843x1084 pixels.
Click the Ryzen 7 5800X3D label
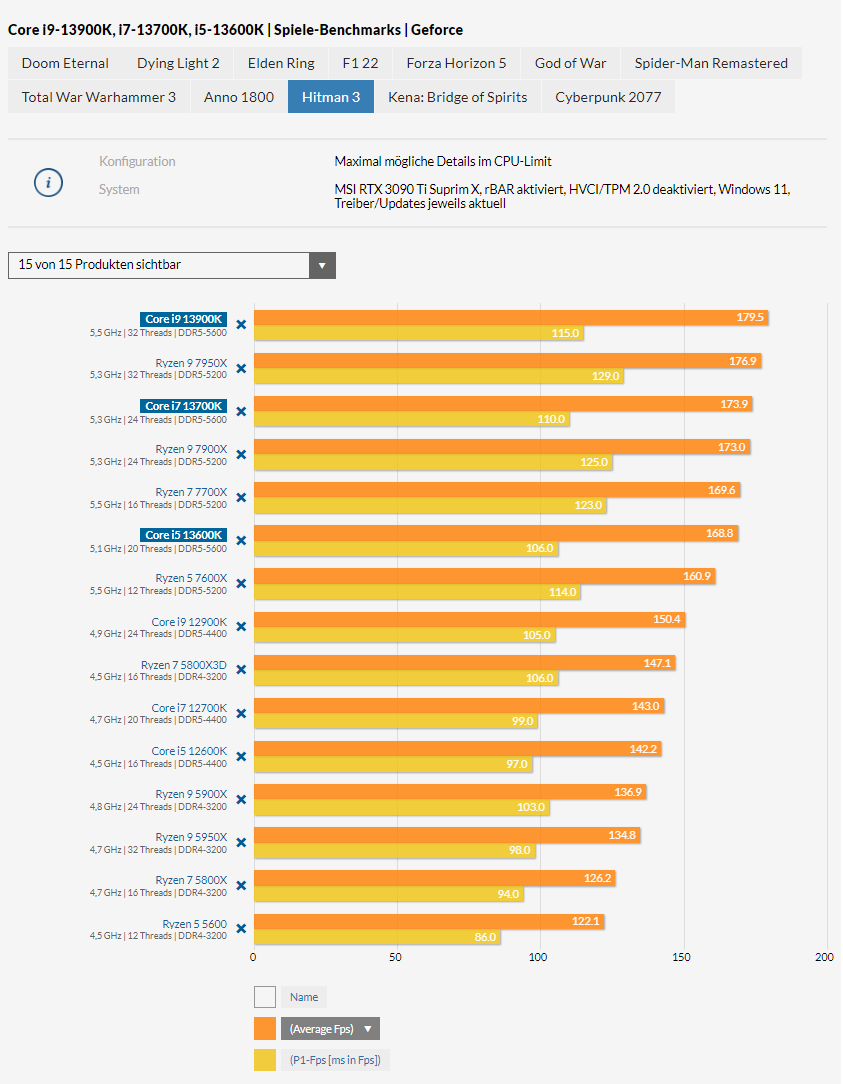pyautogui.click(x=184, y=665)
